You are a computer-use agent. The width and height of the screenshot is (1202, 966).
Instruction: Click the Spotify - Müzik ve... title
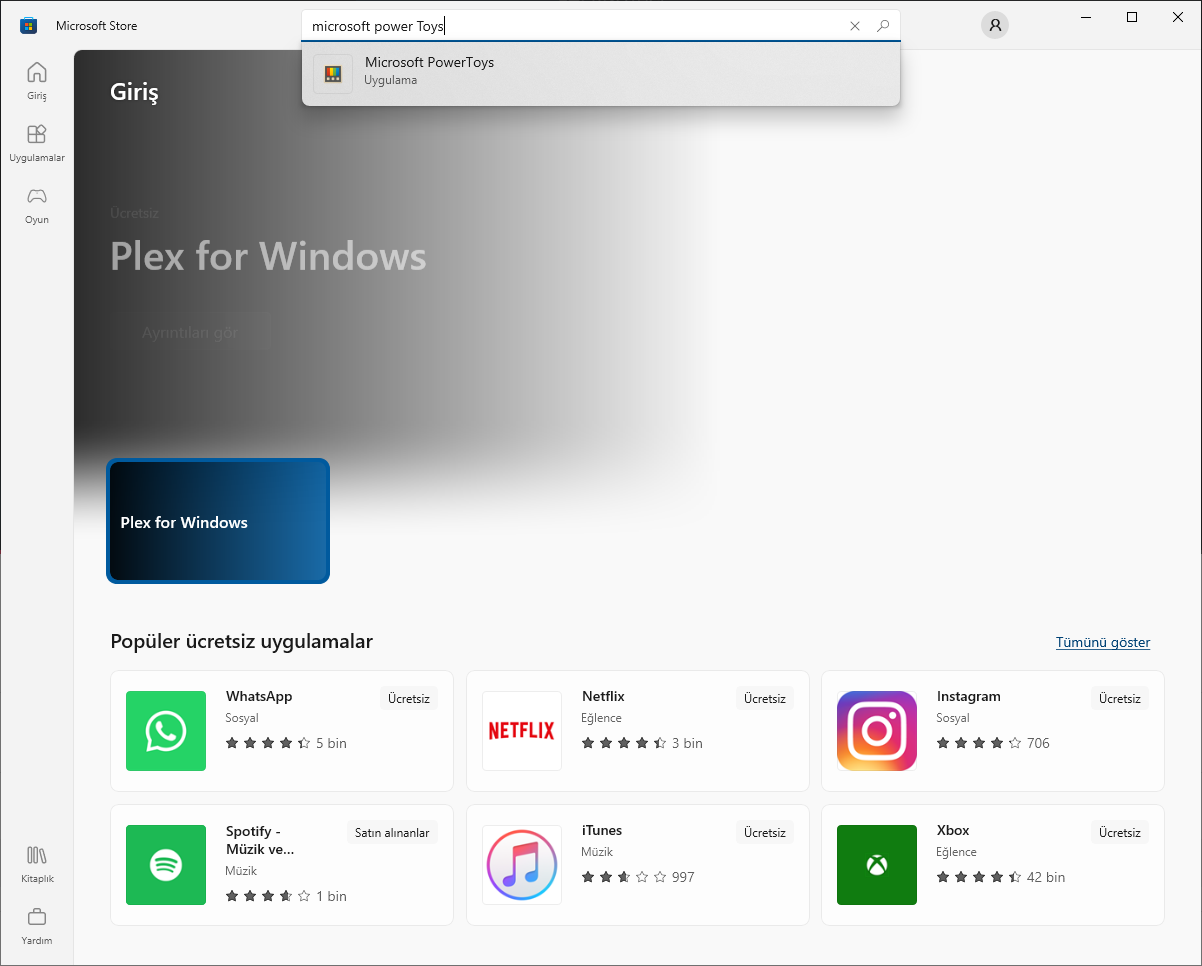click(x=260, y=840)
